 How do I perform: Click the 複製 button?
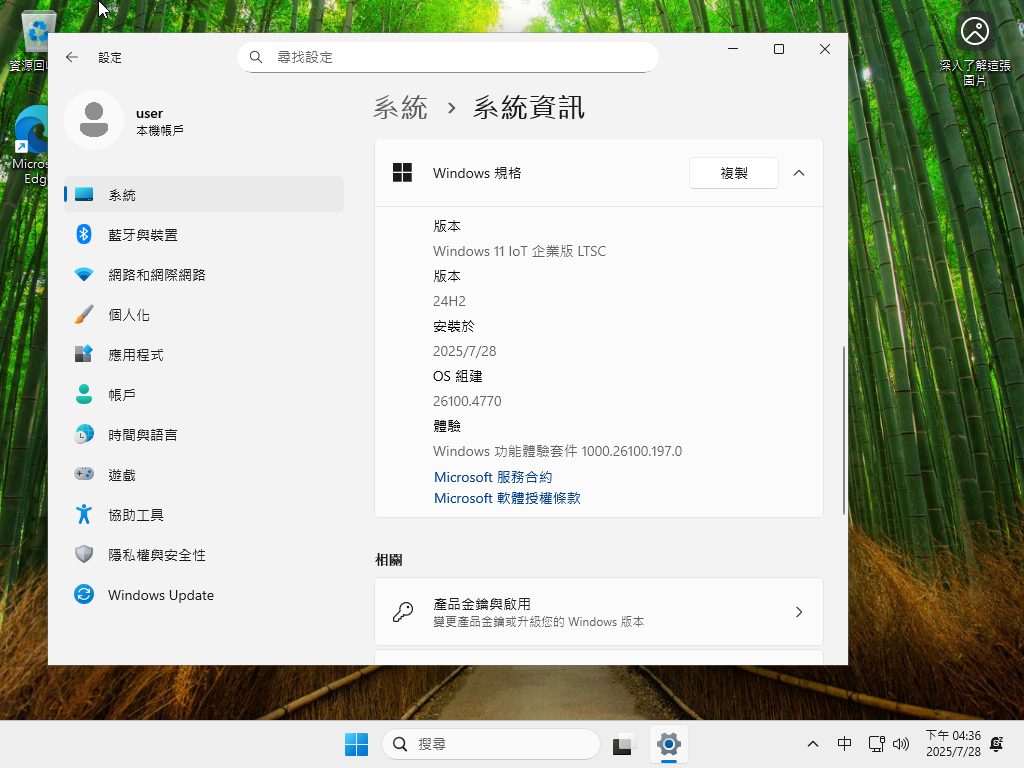[733, 173]
